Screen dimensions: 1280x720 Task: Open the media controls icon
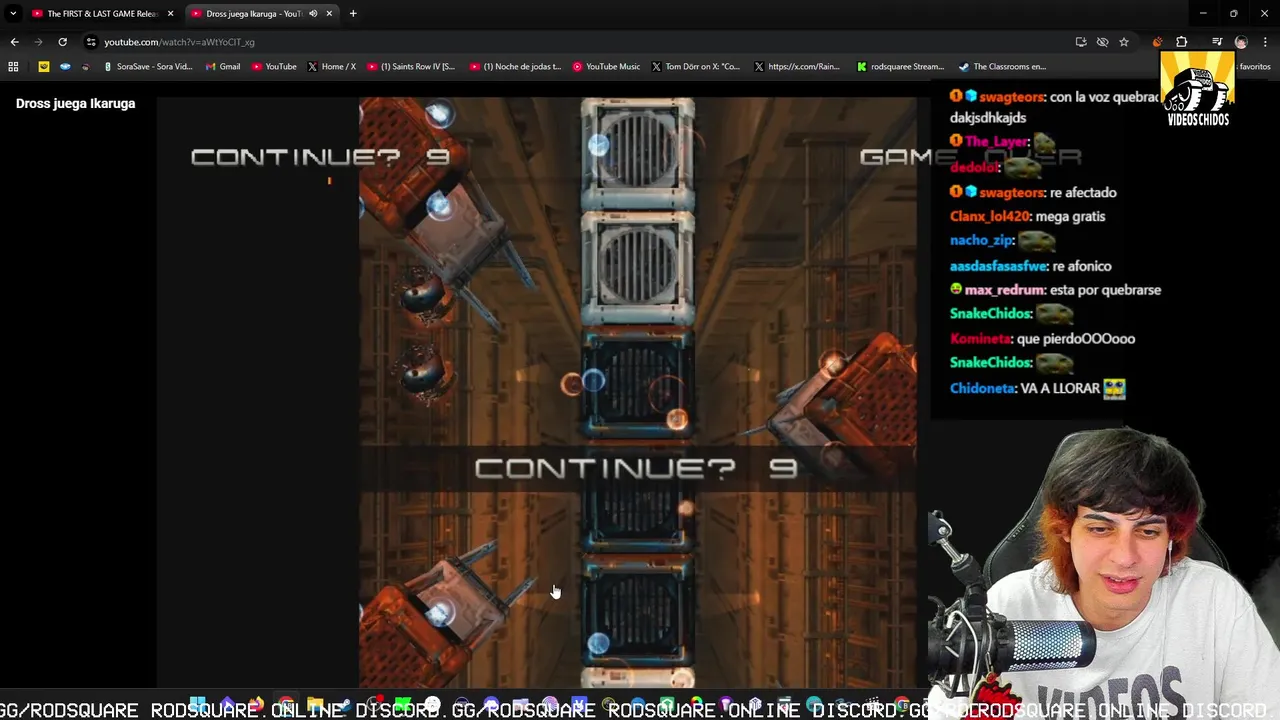click(1217, 42)
